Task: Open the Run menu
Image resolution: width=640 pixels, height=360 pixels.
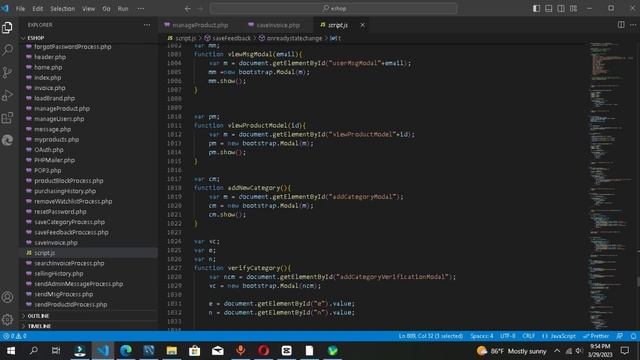Action: [x=123, y=9]
